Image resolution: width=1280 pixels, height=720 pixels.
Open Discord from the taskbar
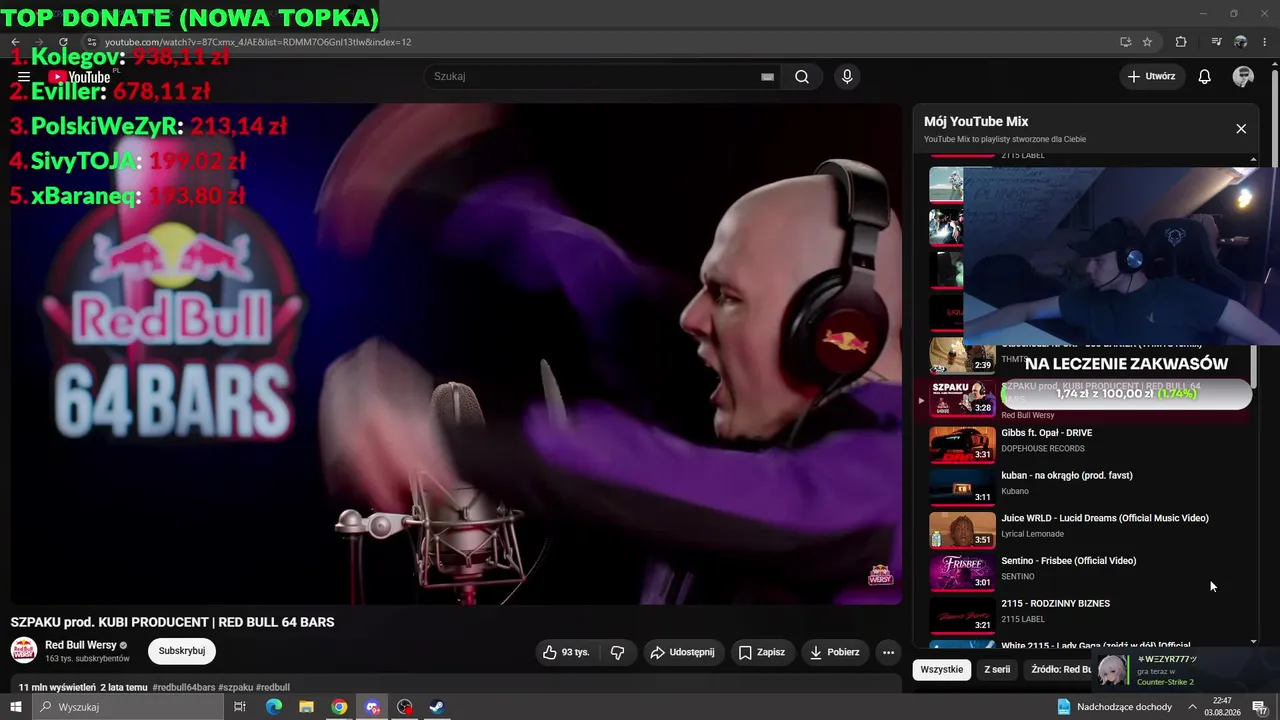(372, 707)
